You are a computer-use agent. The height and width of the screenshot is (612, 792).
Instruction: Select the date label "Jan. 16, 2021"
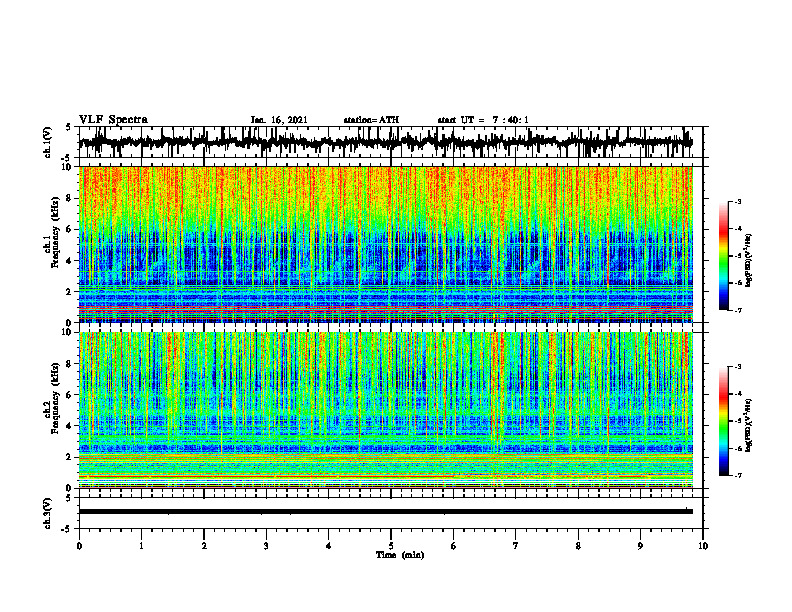pos(279,120)
